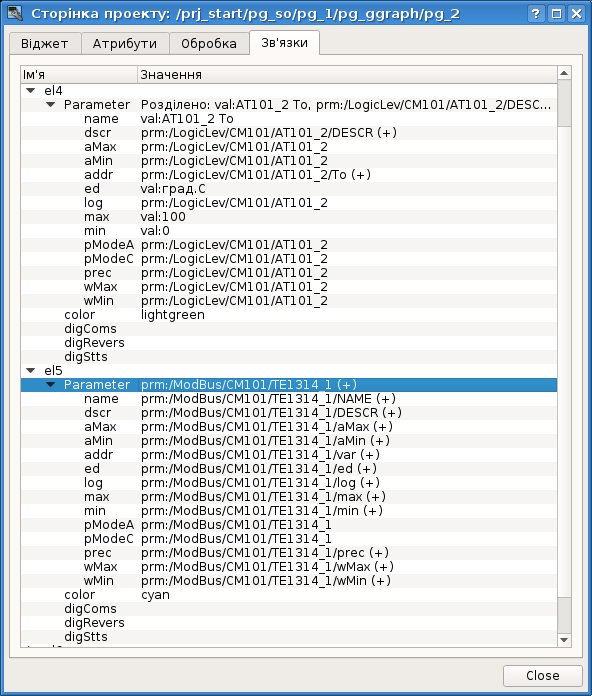Image resolution: width=592 pixels, height=696 pixels.
Task: Switch to the Обробка tab
Action: coord(209,44)
